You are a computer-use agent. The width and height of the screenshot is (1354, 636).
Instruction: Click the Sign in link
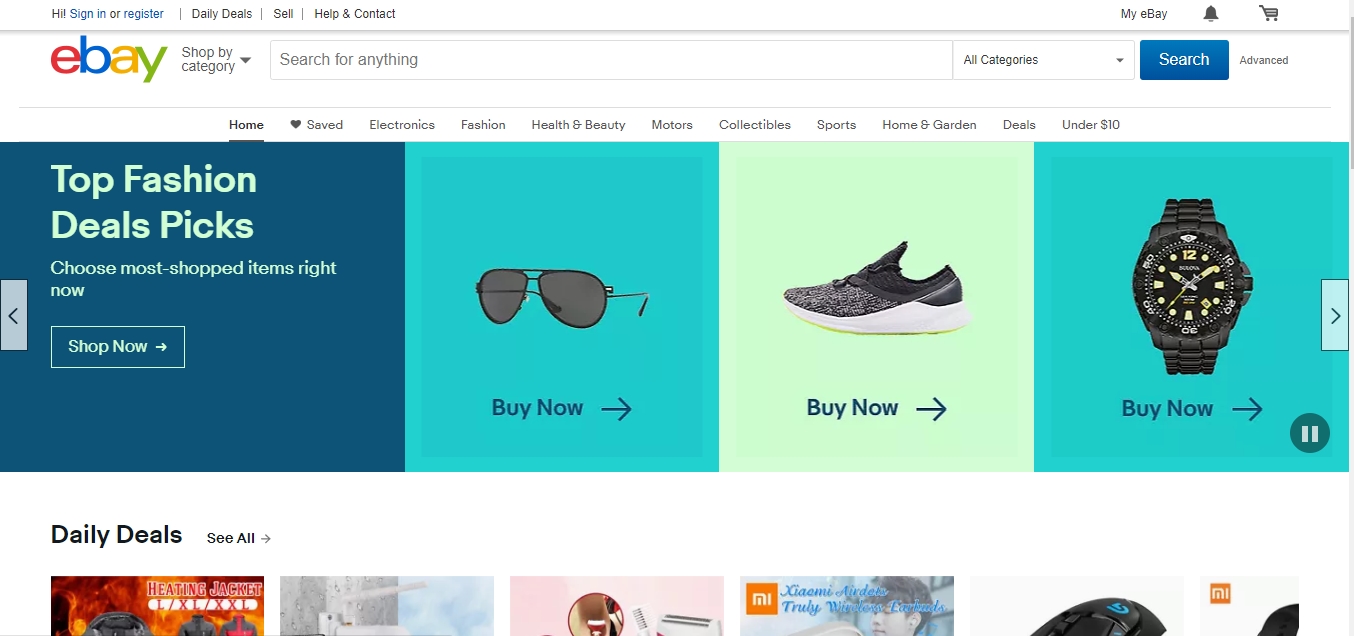pos(88,14)
